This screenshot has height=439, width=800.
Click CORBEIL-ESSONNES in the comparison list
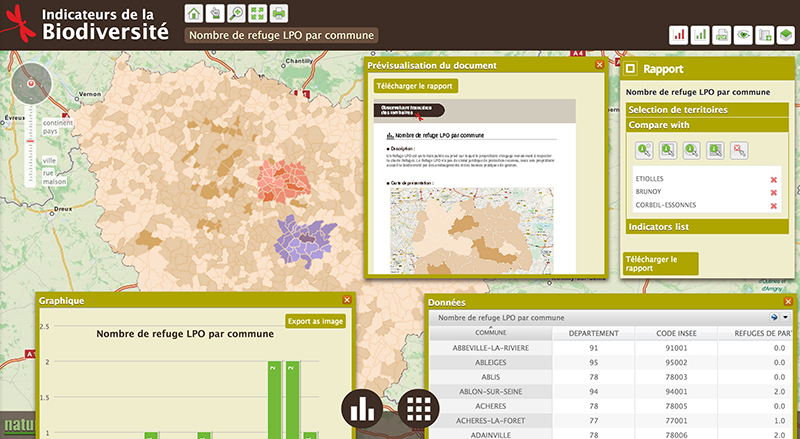pyautogui.click(x=665, y=205)
